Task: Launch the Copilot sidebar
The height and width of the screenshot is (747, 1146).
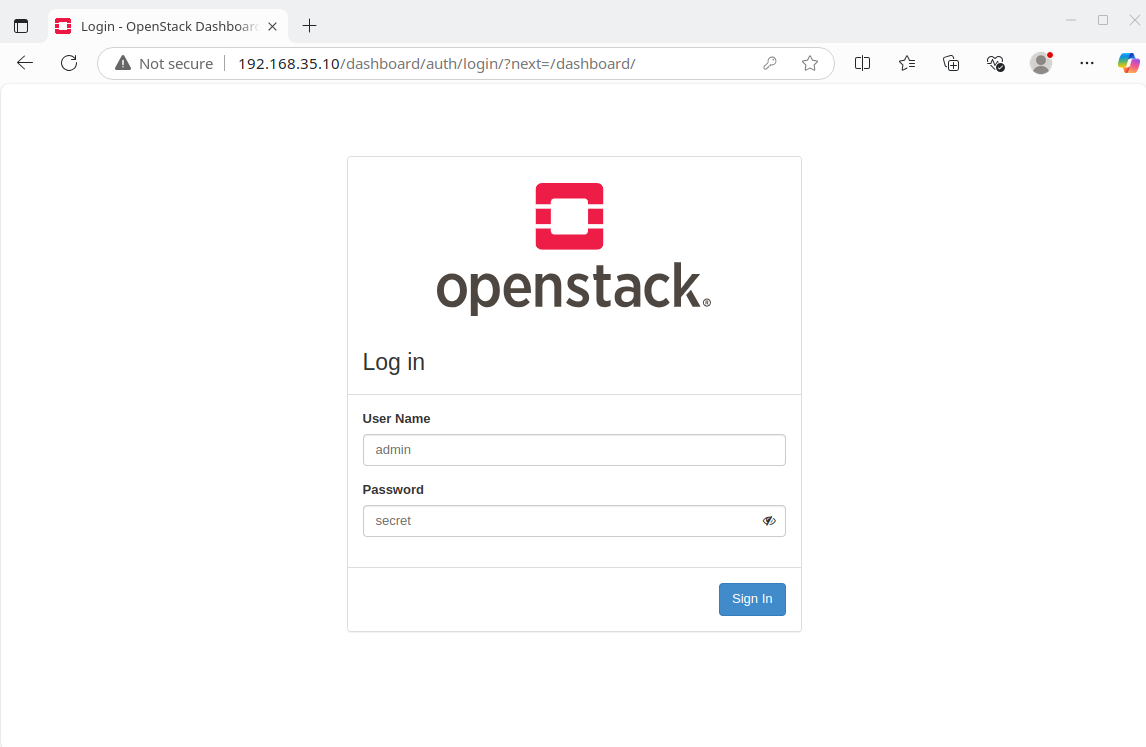Action: (x=1128, y=64)
